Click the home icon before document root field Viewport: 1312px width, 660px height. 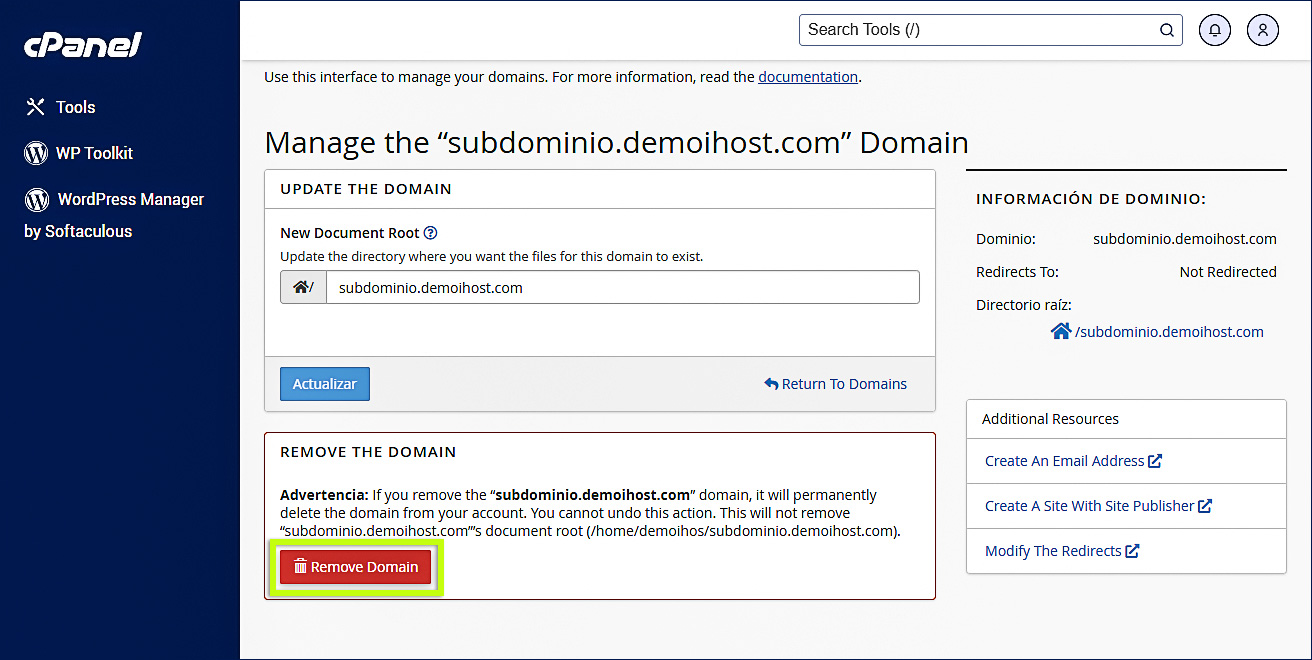click(x=303, y=287)
